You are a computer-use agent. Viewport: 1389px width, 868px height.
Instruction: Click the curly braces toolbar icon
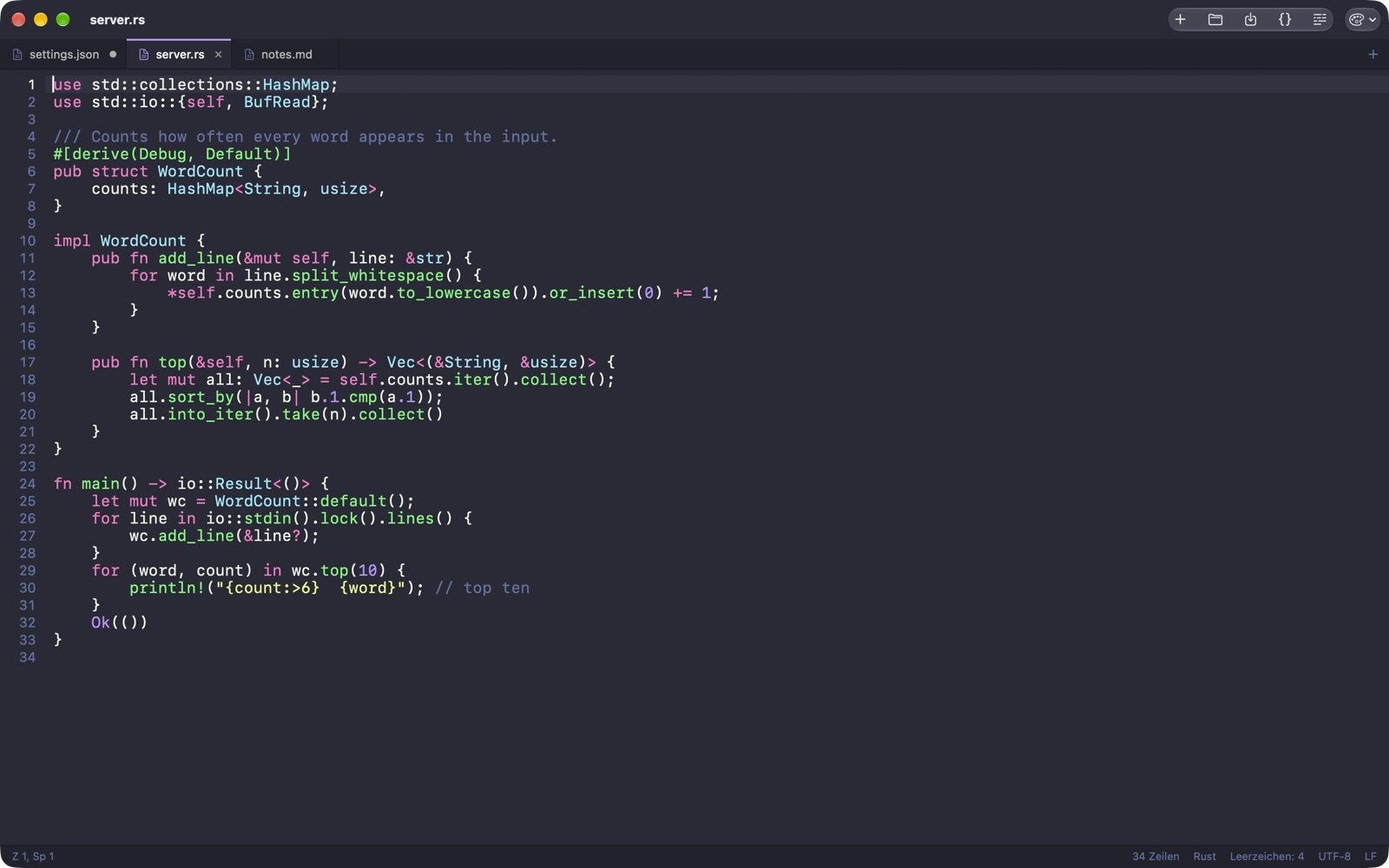[1285, 19]
